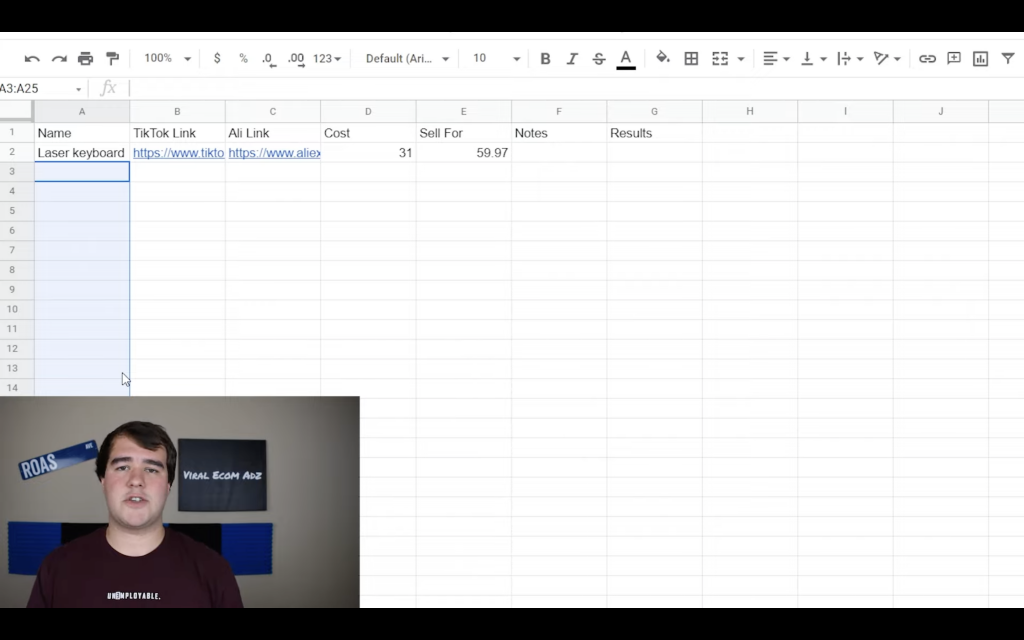Add a comment using the comment icon
Viewport: 1024px width, 640px height.
(x=954, y=59)
